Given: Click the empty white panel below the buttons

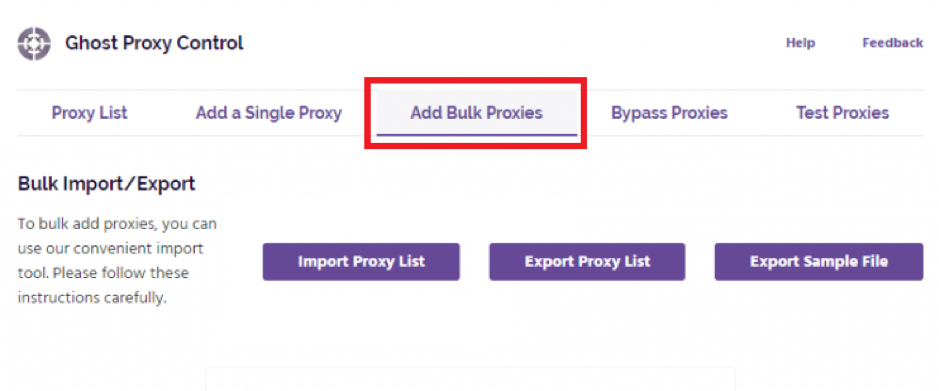Looking at the screenshot, I should pos(470,379).
